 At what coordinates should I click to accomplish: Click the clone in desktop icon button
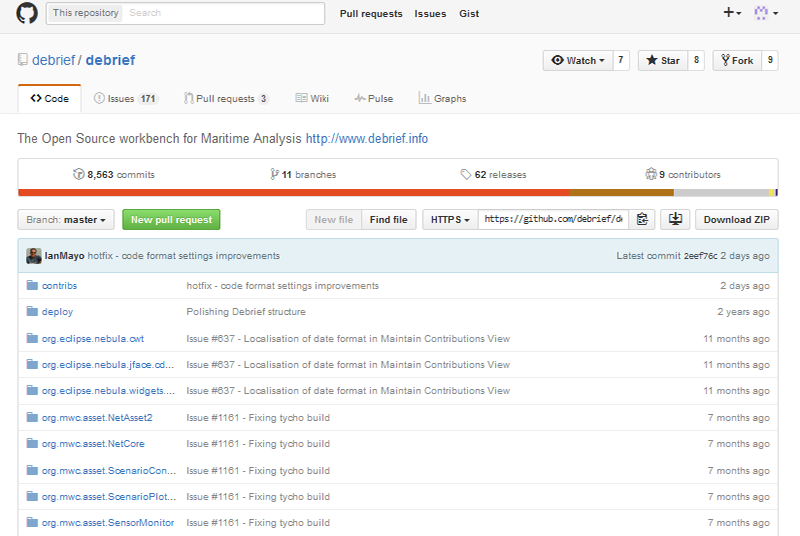(675, 219)
